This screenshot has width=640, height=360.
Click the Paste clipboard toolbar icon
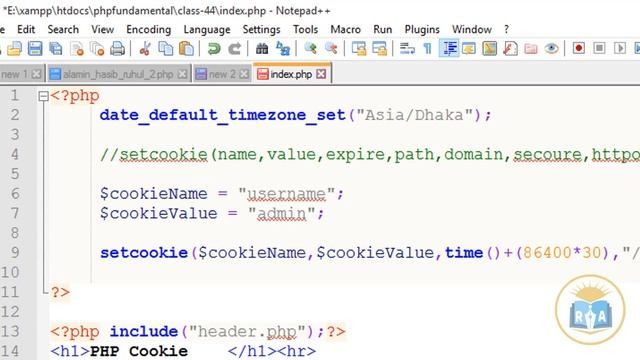click(x=186, y=49)
